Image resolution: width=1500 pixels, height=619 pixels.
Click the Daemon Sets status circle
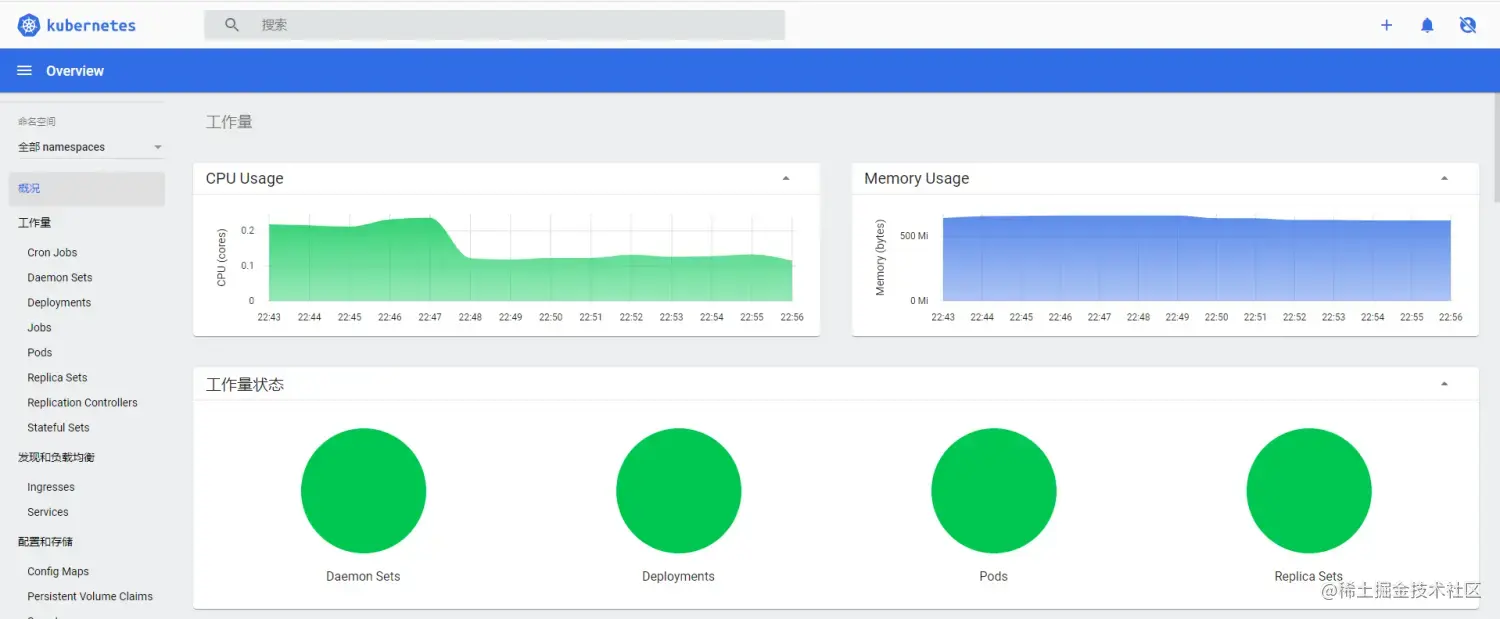(x=363, y=491)
